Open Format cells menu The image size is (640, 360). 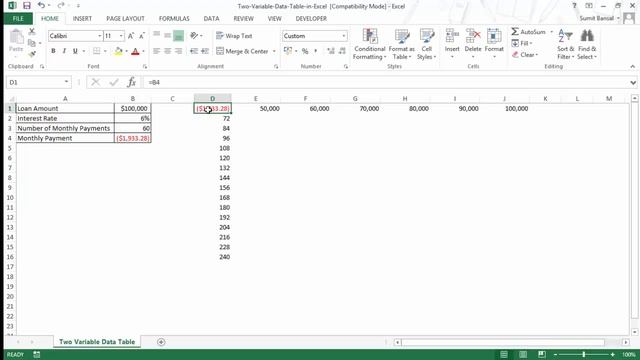tap(494, 44)
